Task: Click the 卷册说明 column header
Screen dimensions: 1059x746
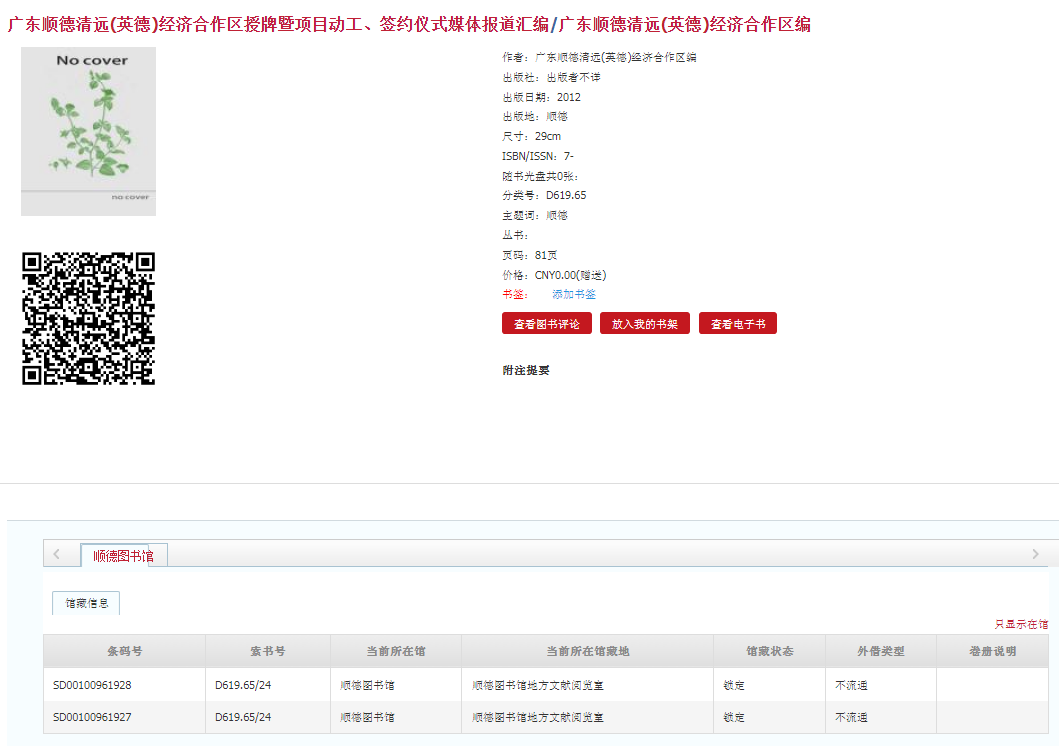Action: click(992, 651)
